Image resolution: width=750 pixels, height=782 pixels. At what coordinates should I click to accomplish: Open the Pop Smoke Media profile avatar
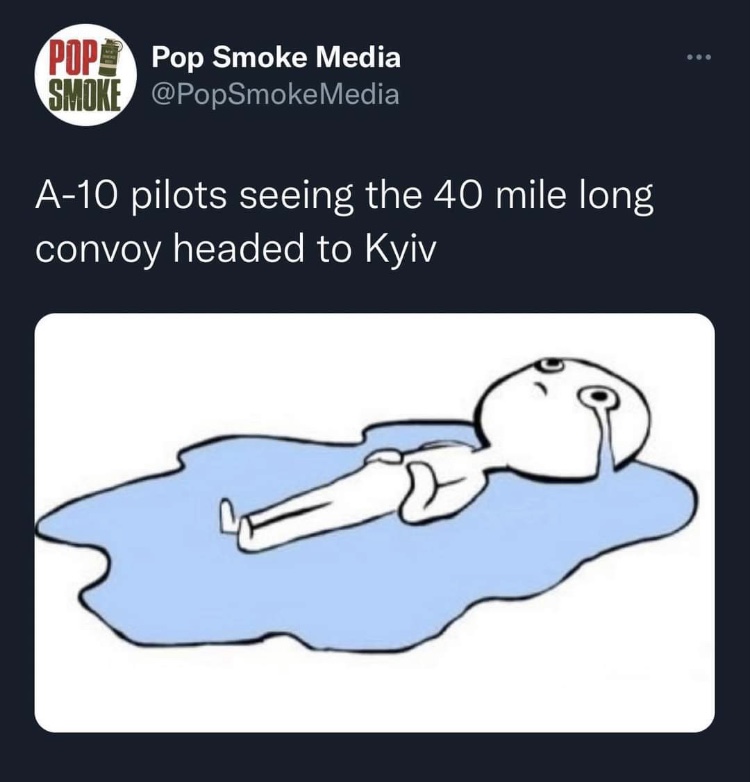click(86, 75)
